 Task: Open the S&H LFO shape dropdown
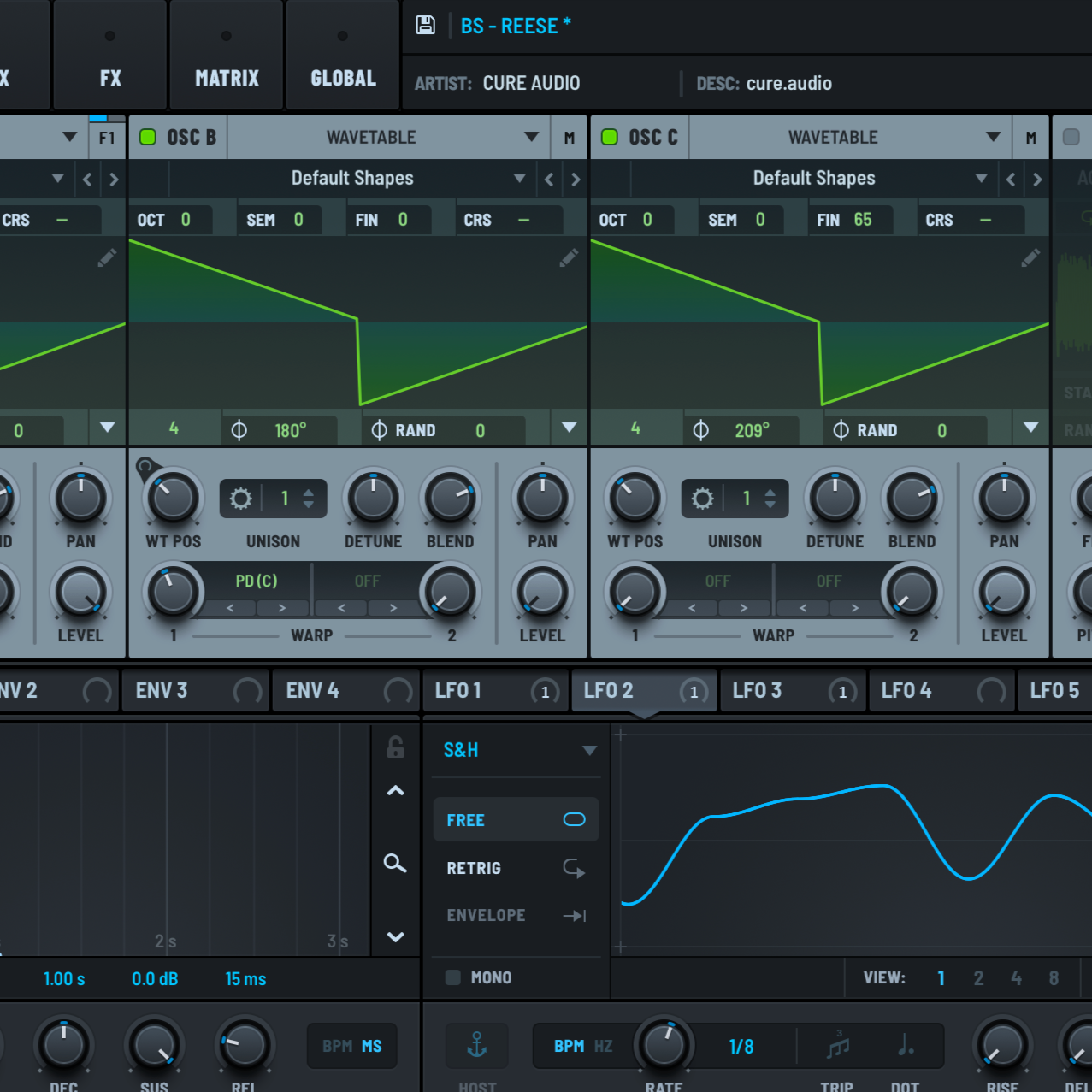pos(516,750)
